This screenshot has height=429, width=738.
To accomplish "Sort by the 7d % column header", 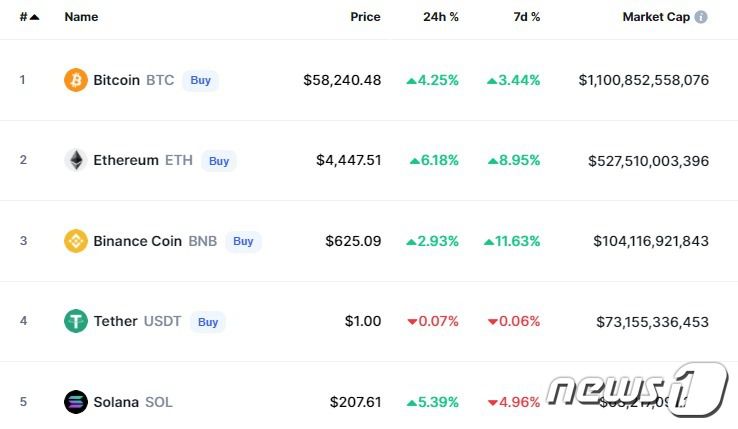I will click(525, 17).
